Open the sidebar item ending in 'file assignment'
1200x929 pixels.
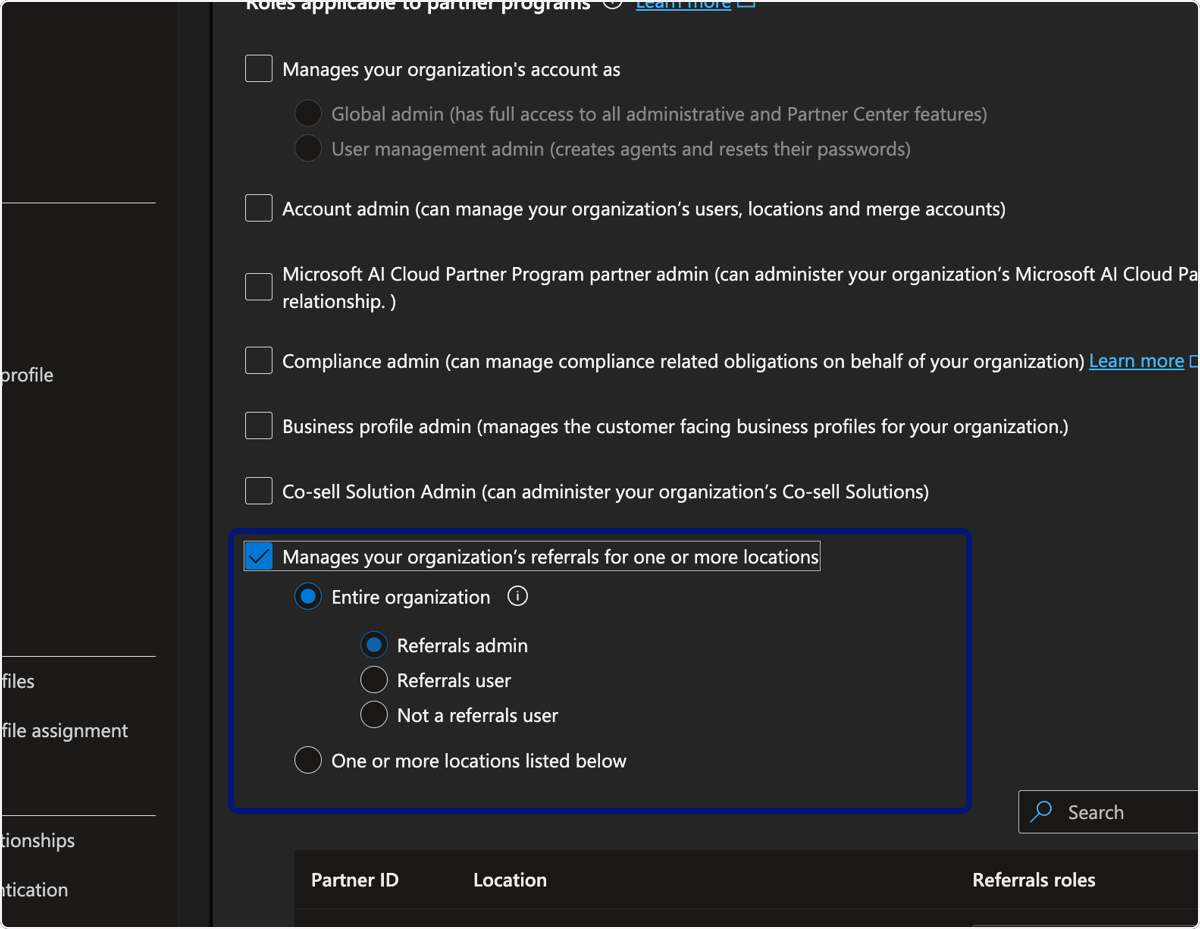65,731
